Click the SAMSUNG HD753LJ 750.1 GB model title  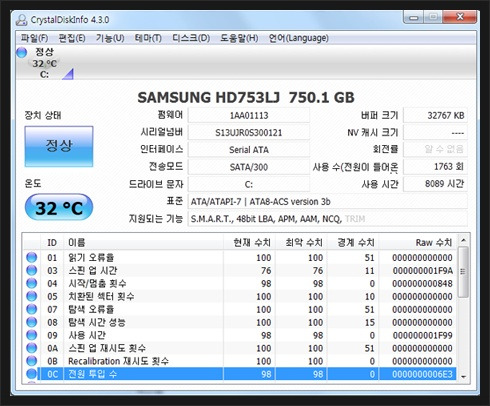pos(246,97)
